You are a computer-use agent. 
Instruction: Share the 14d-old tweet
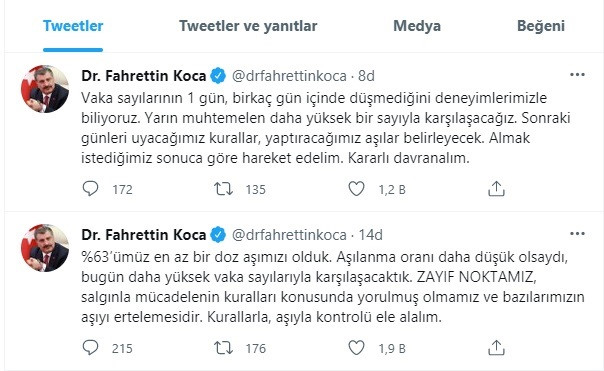[x=496, y=348]
